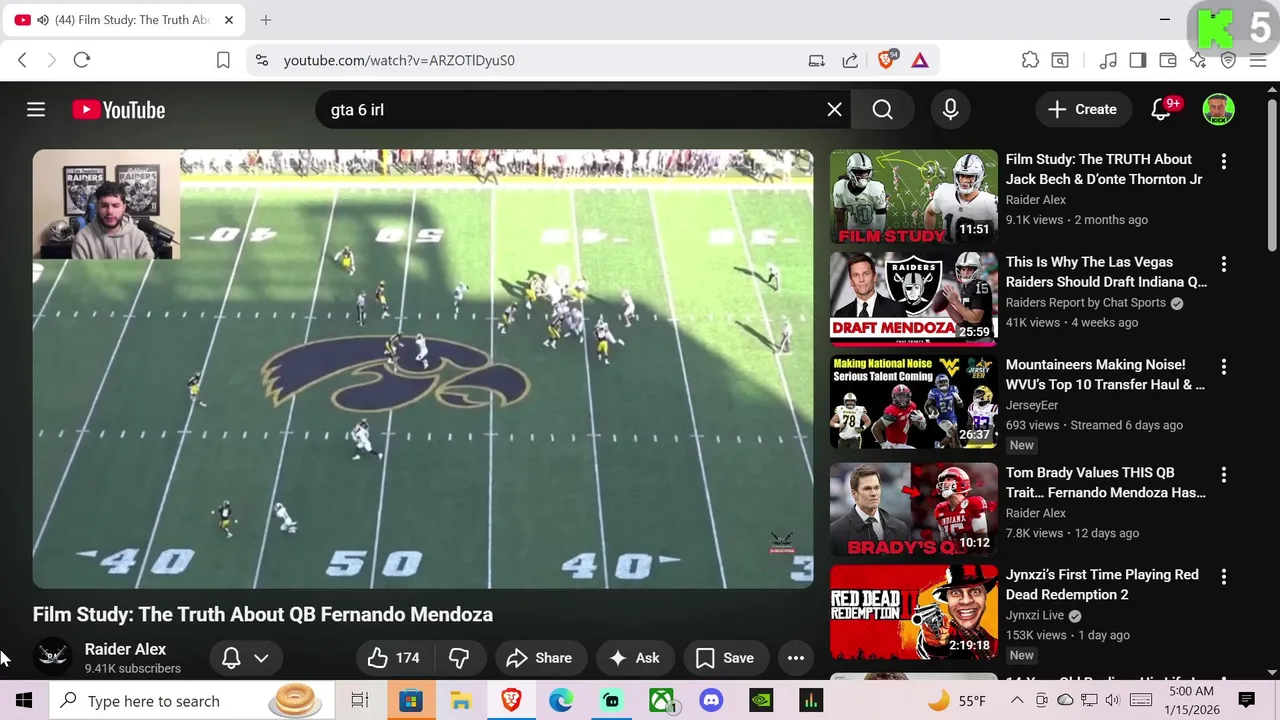Launch Discord from the taskbar

[x=711, y=701]
